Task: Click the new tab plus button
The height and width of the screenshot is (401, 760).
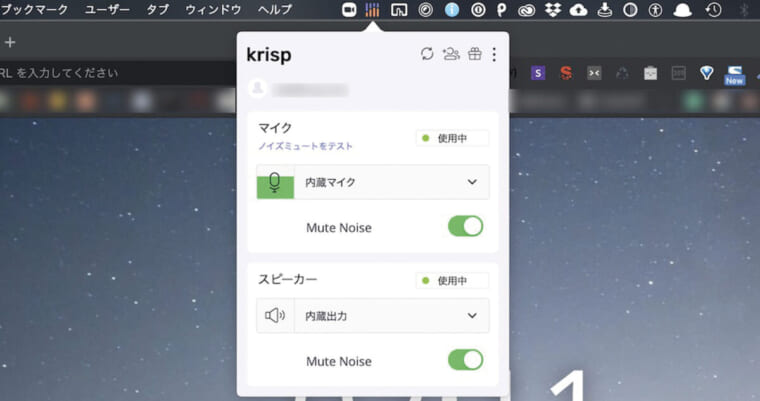Action: point(10,43)
